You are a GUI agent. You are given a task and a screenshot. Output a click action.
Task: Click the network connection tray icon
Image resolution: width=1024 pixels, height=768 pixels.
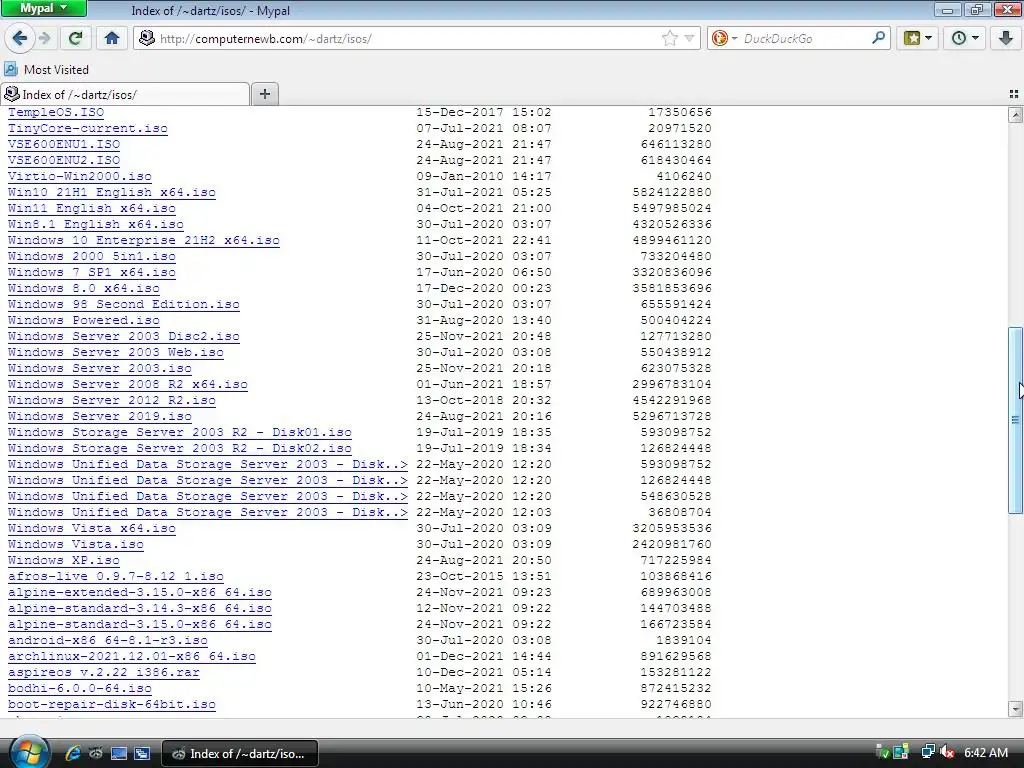pyautogui.click(x=927, y=752)
